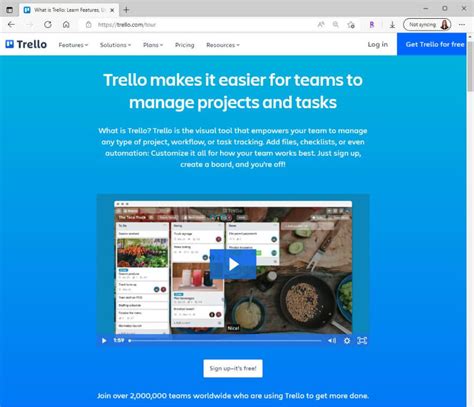Open the read aloud icon in address bar
The height and width of the screenshot is (407, 474).
[x=321, y=25]
